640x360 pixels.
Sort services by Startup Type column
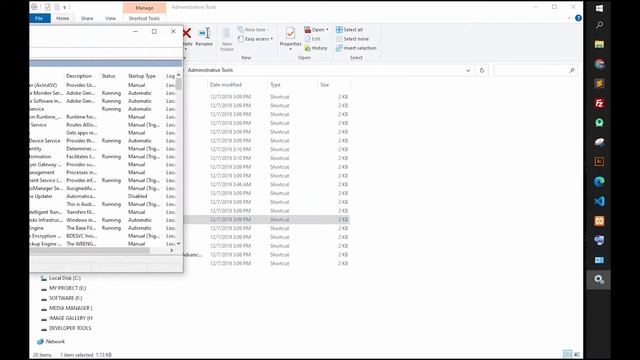coord(142,76)
